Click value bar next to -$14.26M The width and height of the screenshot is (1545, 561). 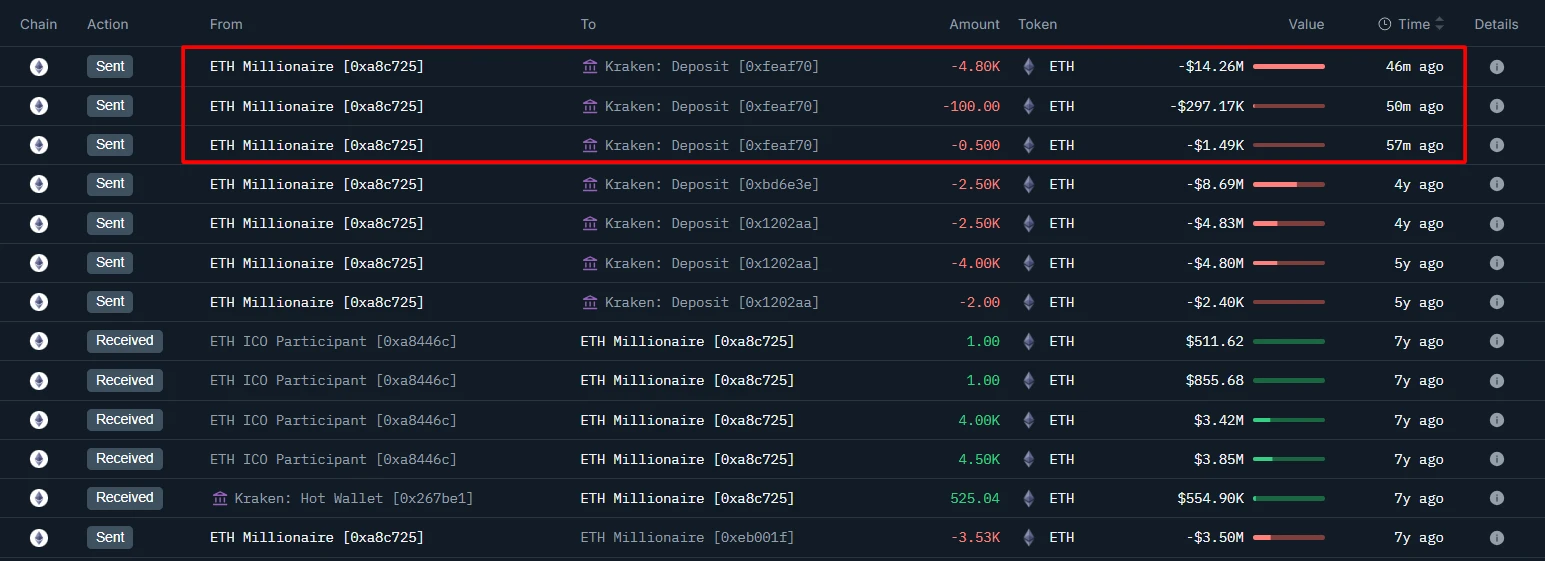(1288, 67)
